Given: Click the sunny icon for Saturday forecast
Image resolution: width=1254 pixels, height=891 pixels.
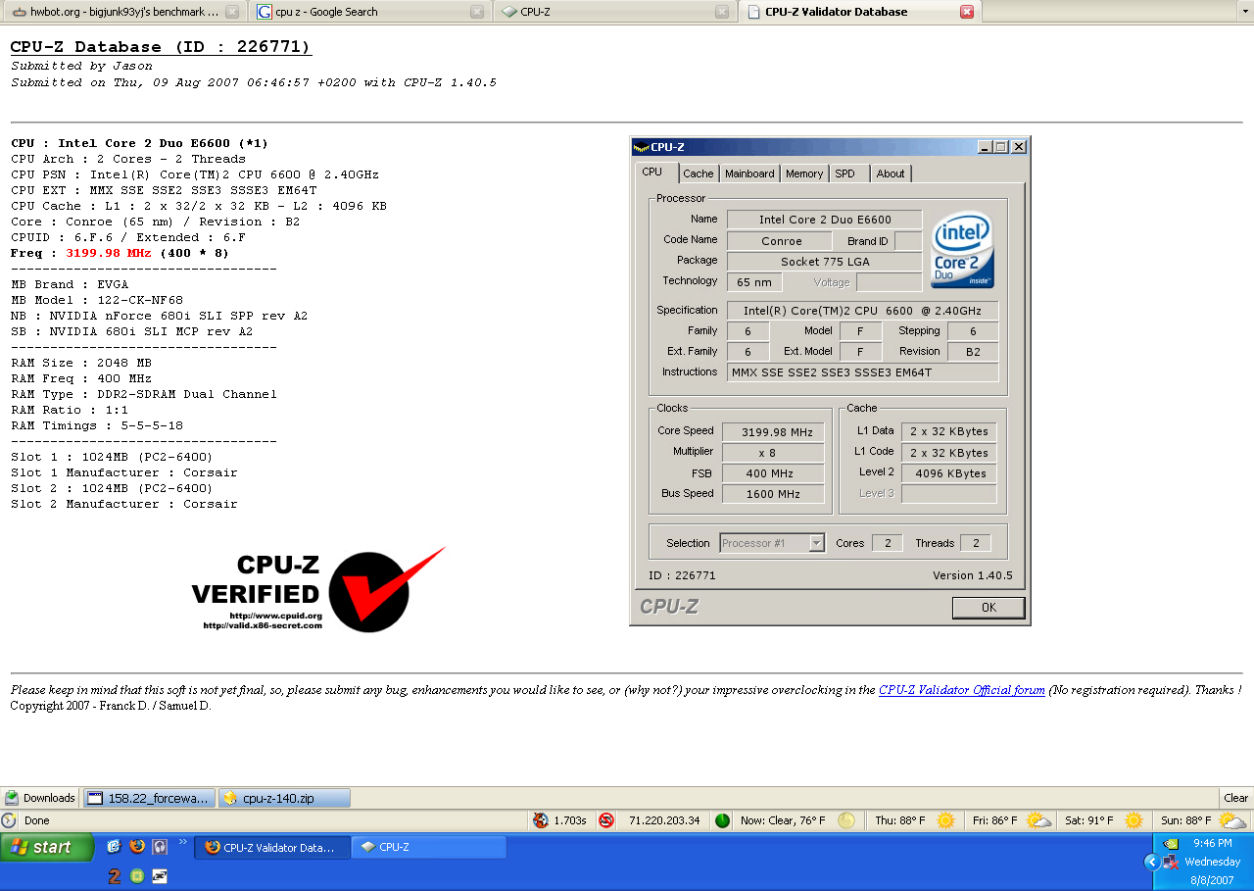Looking at the screenshot, I should click(x=1133, y=820).
